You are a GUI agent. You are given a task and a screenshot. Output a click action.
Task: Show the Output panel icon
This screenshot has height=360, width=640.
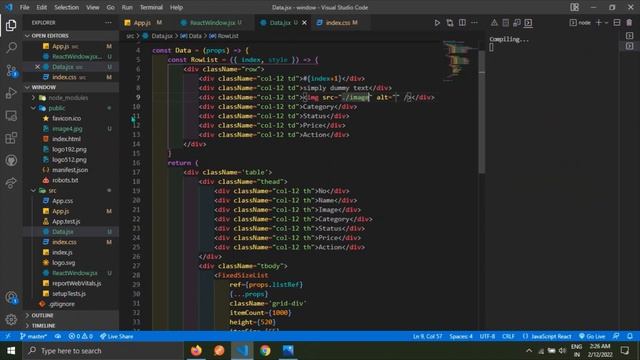tap(505, 23)
